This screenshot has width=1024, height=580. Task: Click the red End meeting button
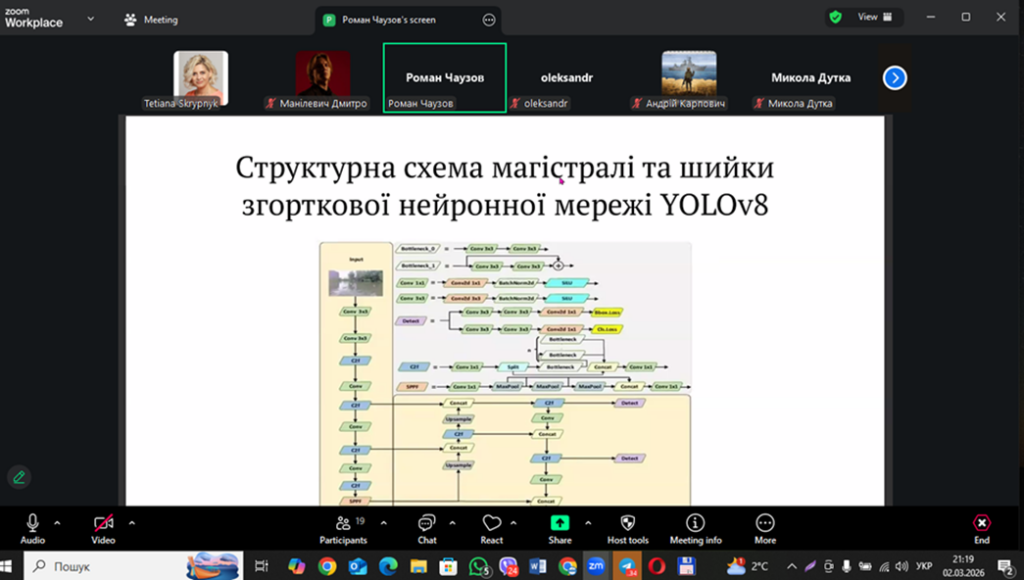(x=981, y=523)
